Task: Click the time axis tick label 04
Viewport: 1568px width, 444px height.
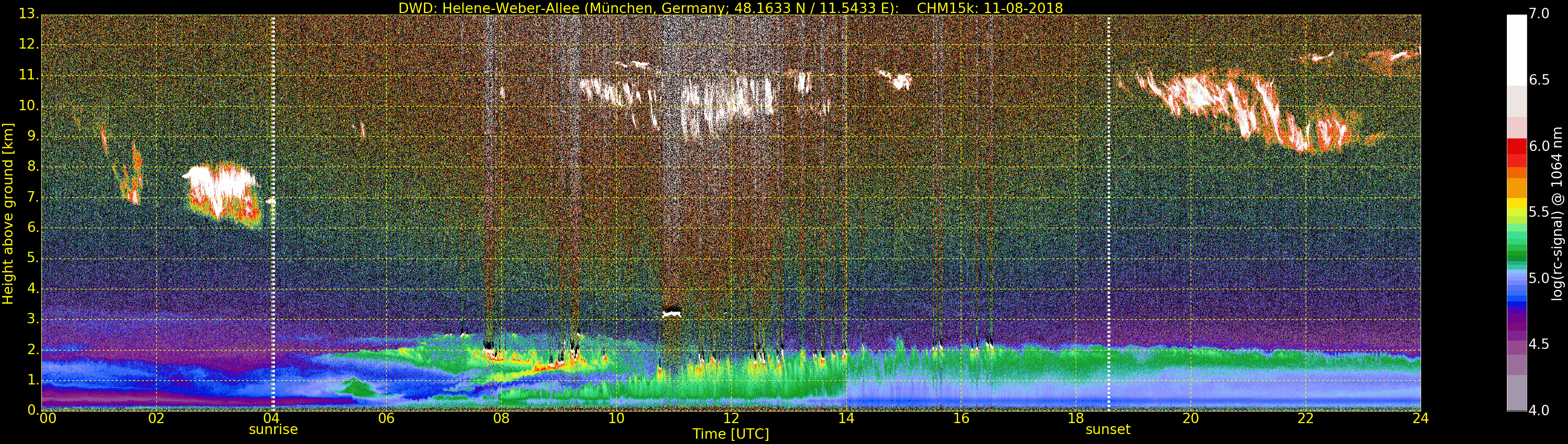Action: 271,418
